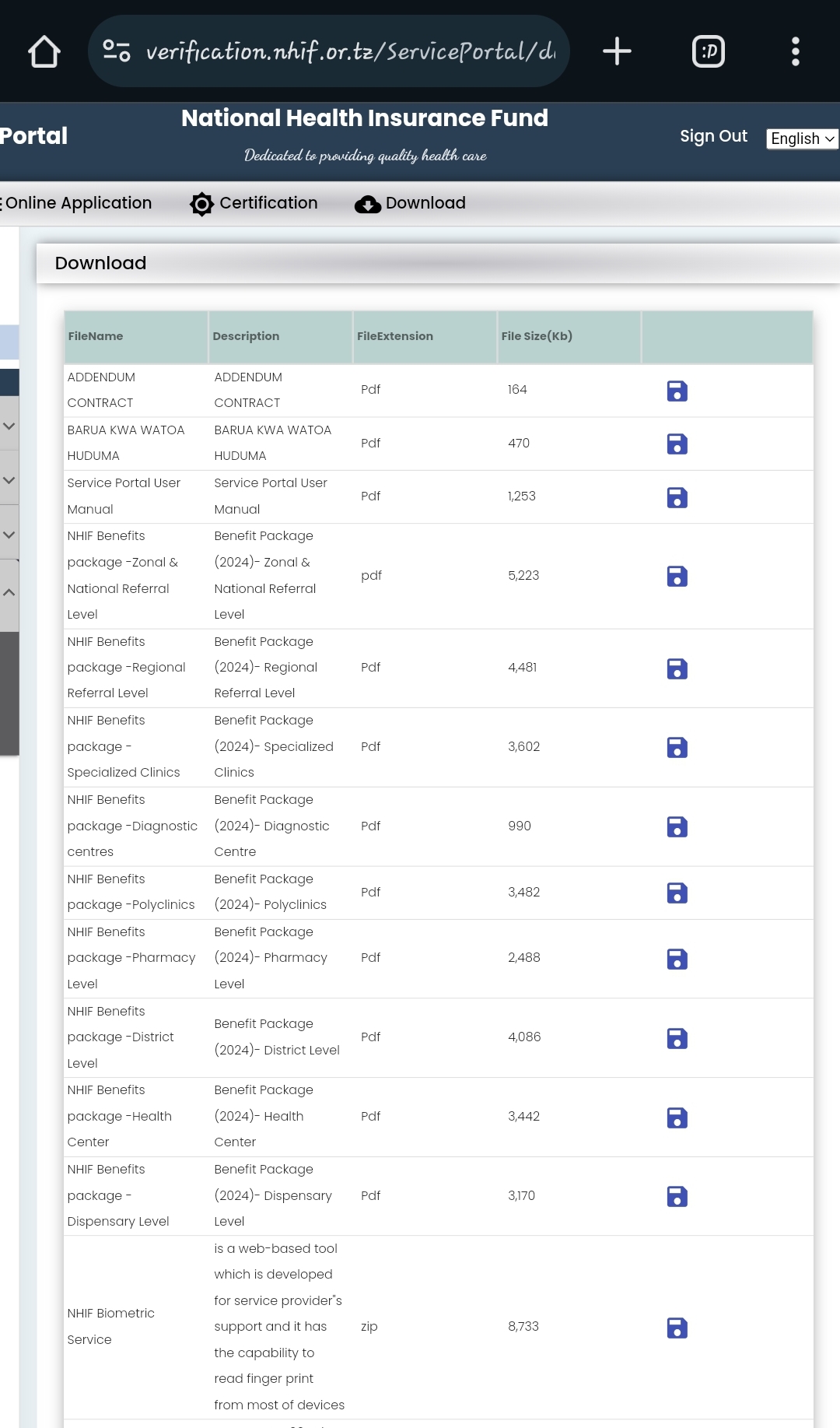Open the Download menu item
Image resolution: width=840 pixels, height=1428 pixels.
410,203
